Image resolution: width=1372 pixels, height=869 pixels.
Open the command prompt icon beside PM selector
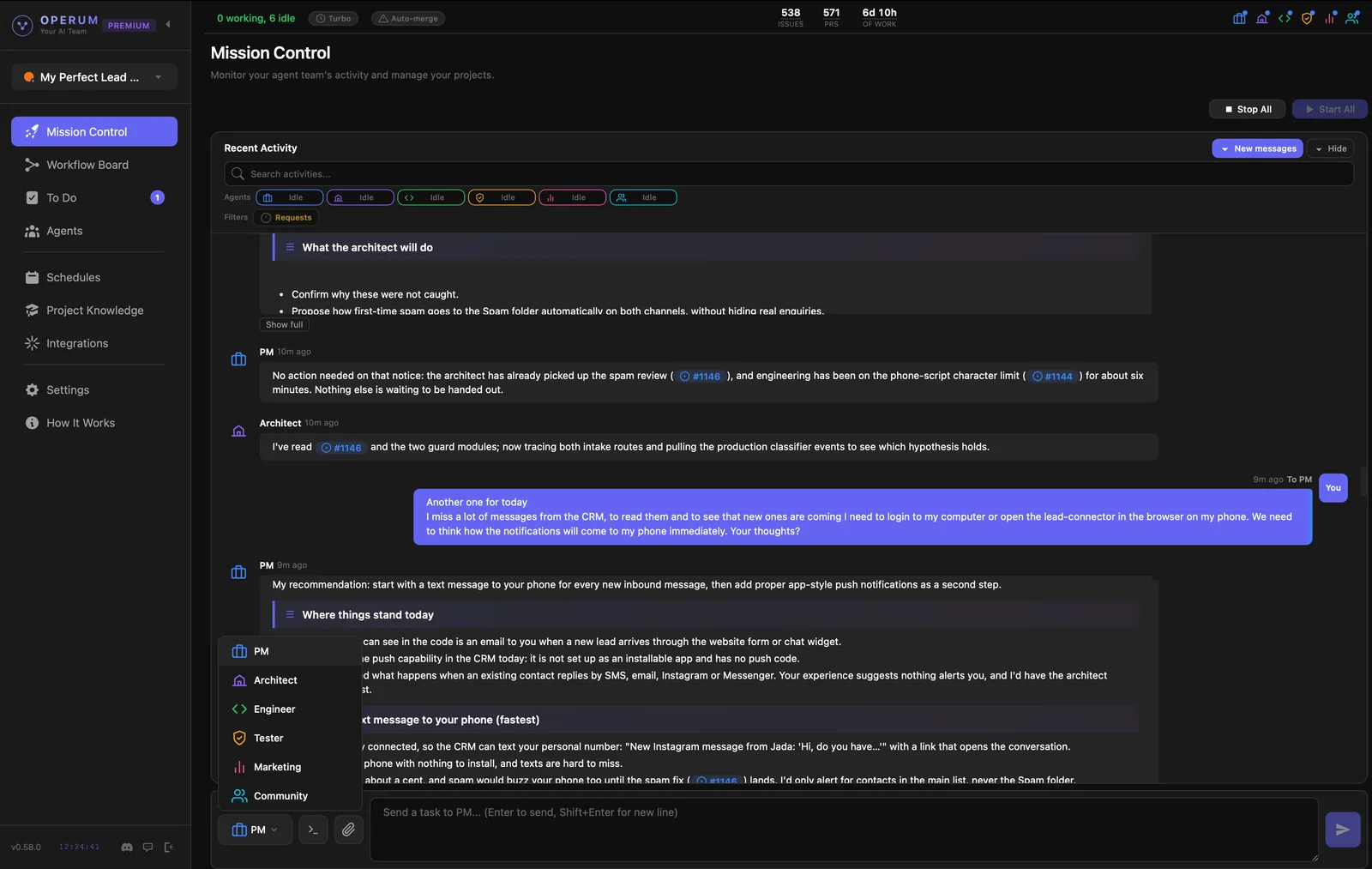pos(313,830)
